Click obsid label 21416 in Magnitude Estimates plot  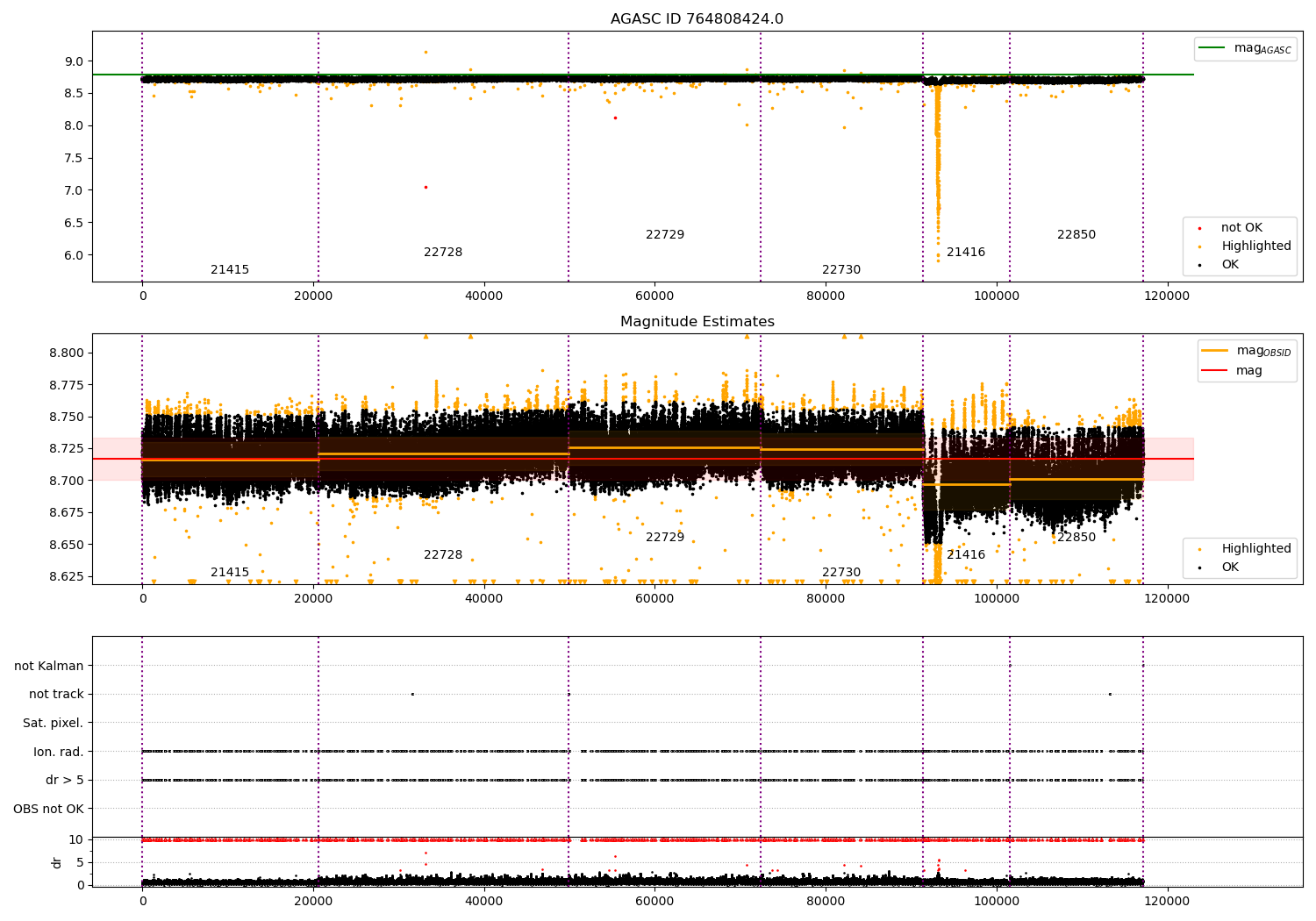[x=966, y=555]
